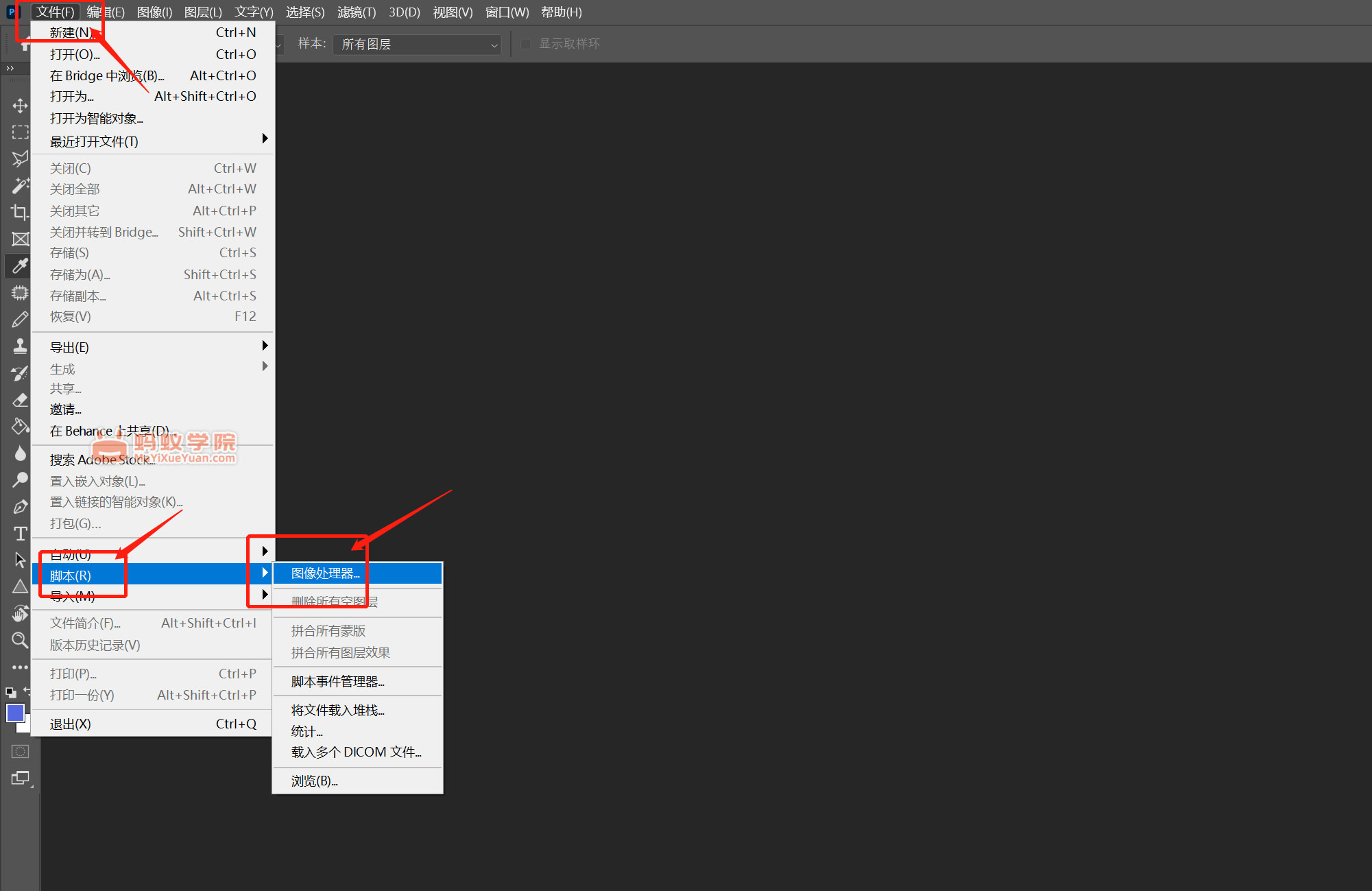Image resolution: width=1372 pixels, height=891 pixels.
Task: Select the Eyedropper tool
Action: 20,266
